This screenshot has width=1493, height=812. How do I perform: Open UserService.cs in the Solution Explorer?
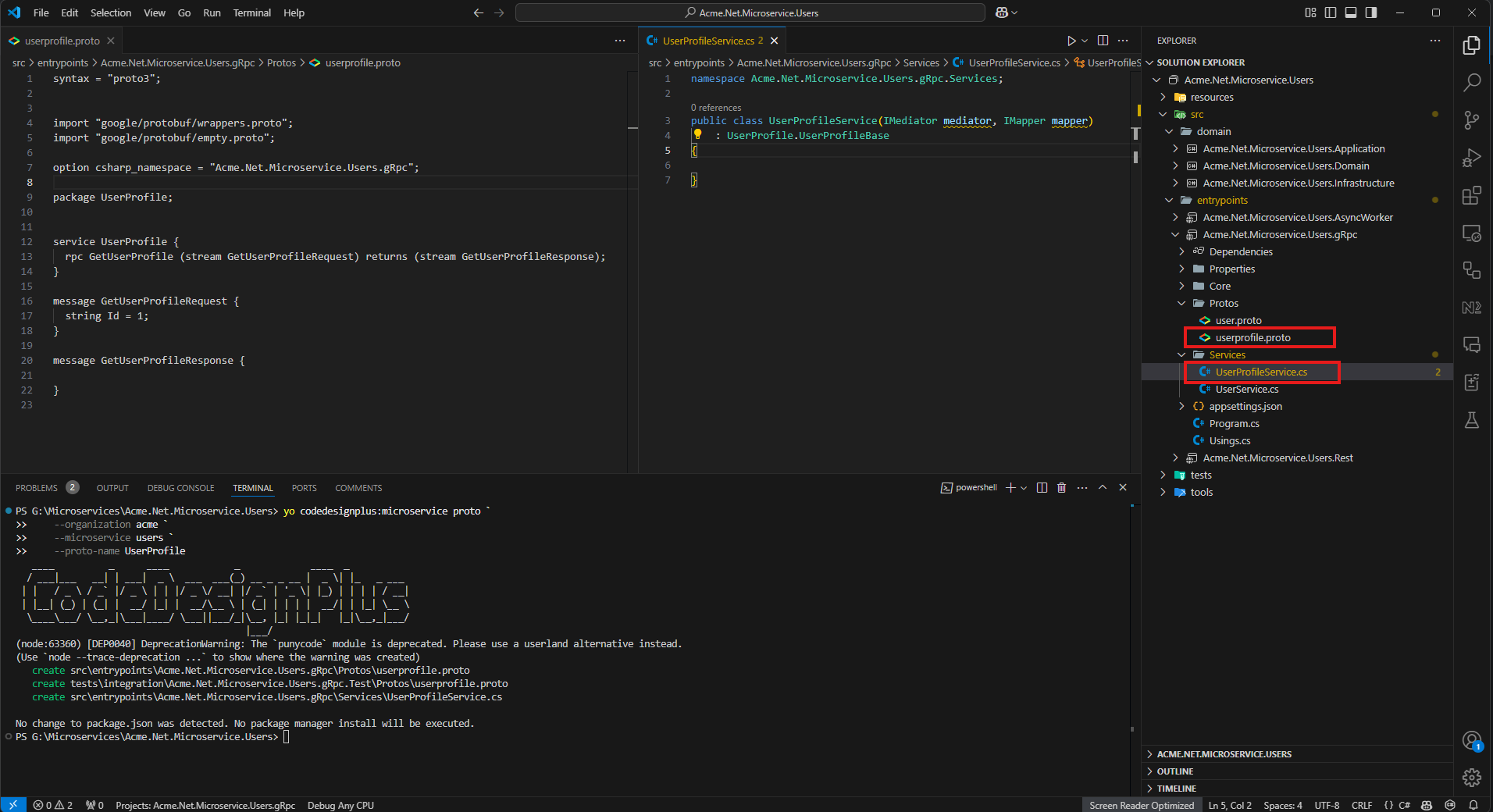point(1246,389)
